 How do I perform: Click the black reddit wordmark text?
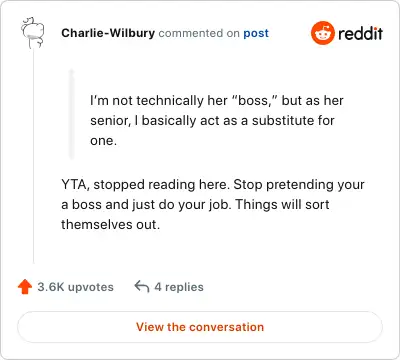(x=360, y=33)
